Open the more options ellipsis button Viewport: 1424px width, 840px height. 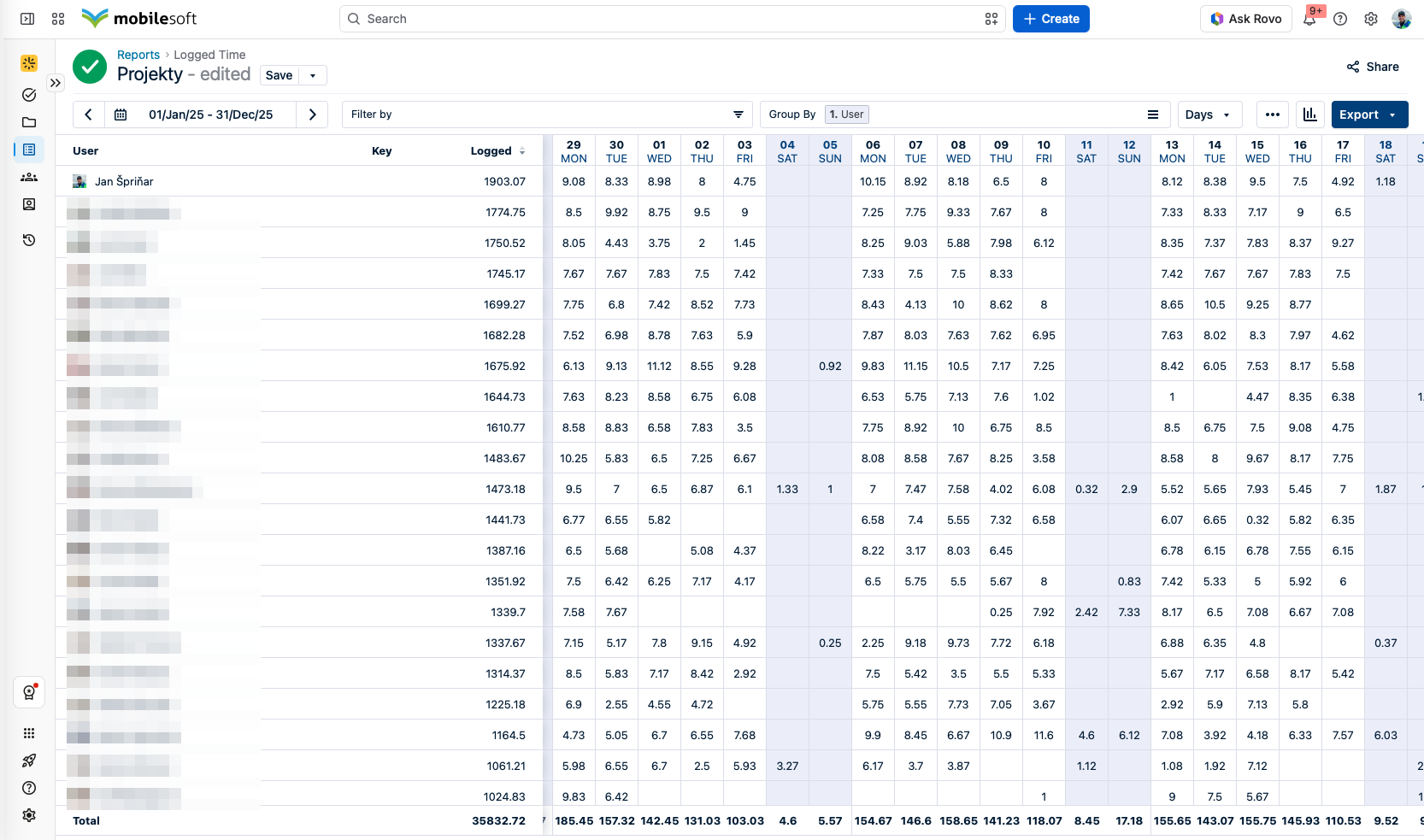[x=1273, y=115]
